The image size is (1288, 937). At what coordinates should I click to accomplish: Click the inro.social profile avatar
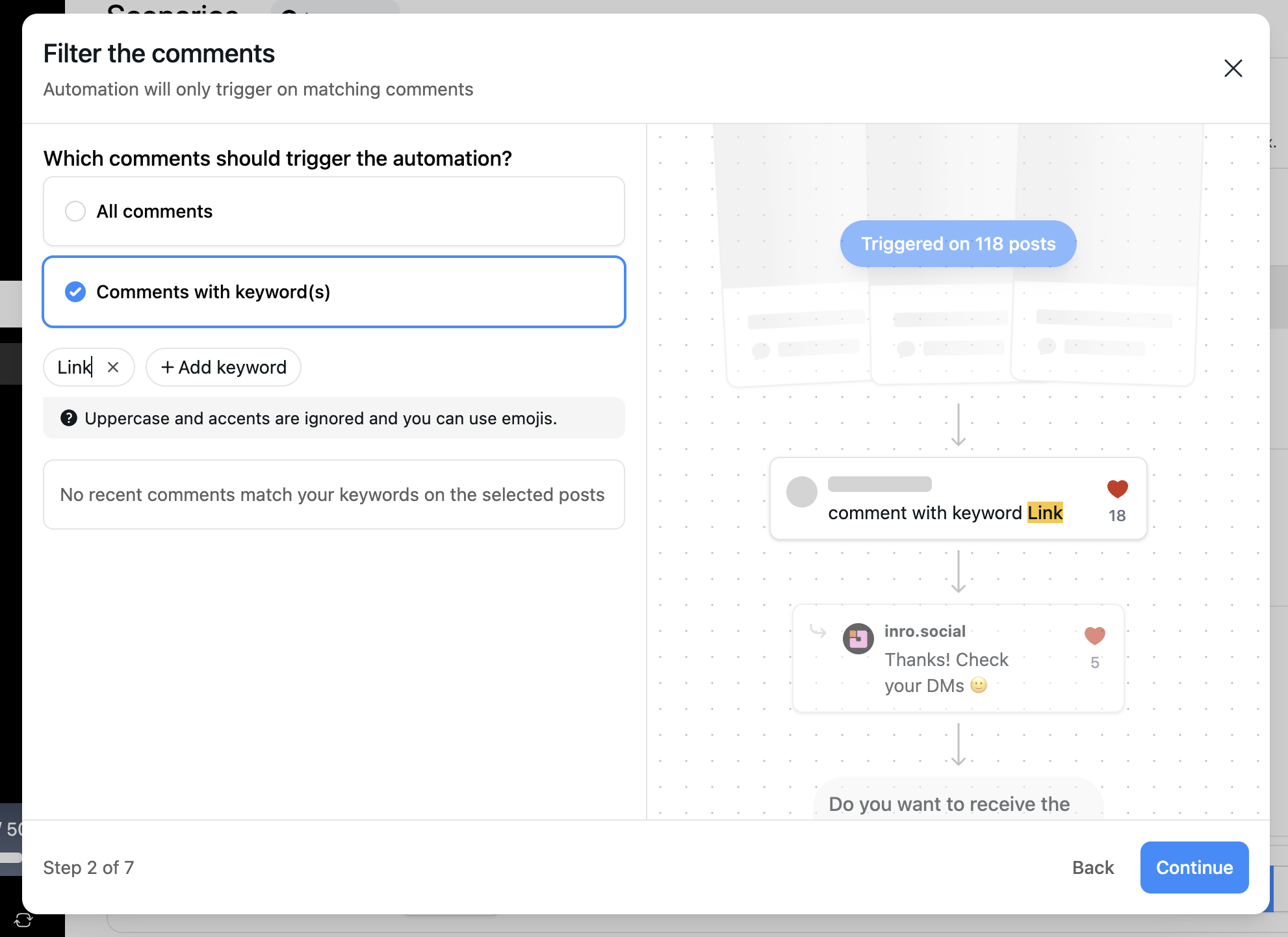coord(858,639)
